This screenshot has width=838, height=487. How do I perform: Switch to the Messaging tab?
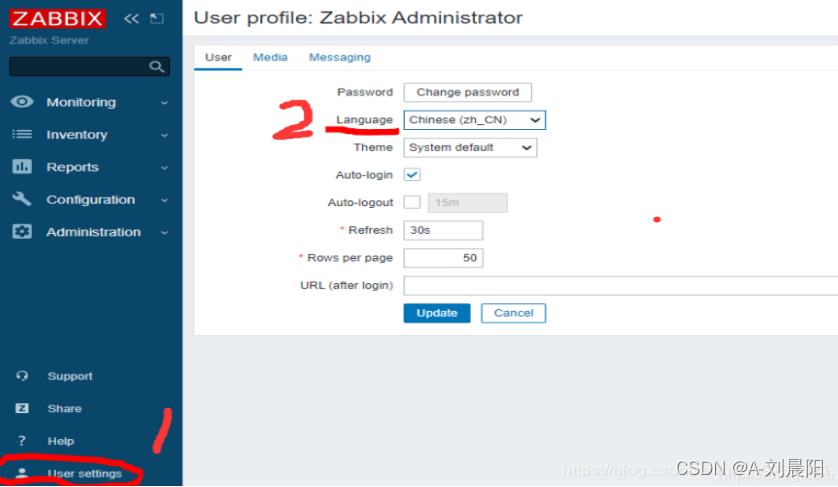(x=339, y=57)
